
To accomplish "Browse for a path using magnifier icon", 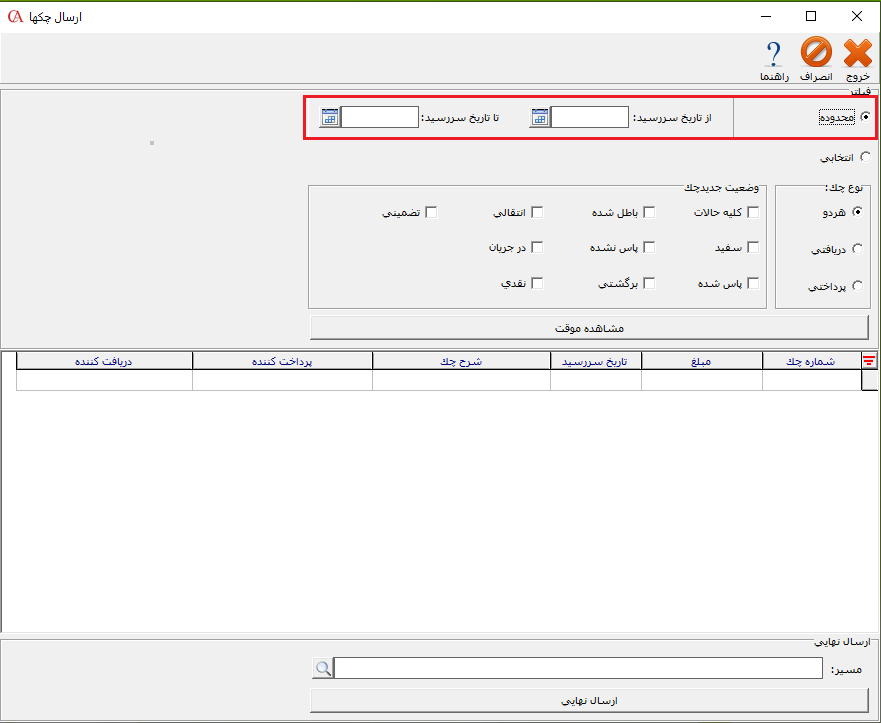I will point(322,668).
